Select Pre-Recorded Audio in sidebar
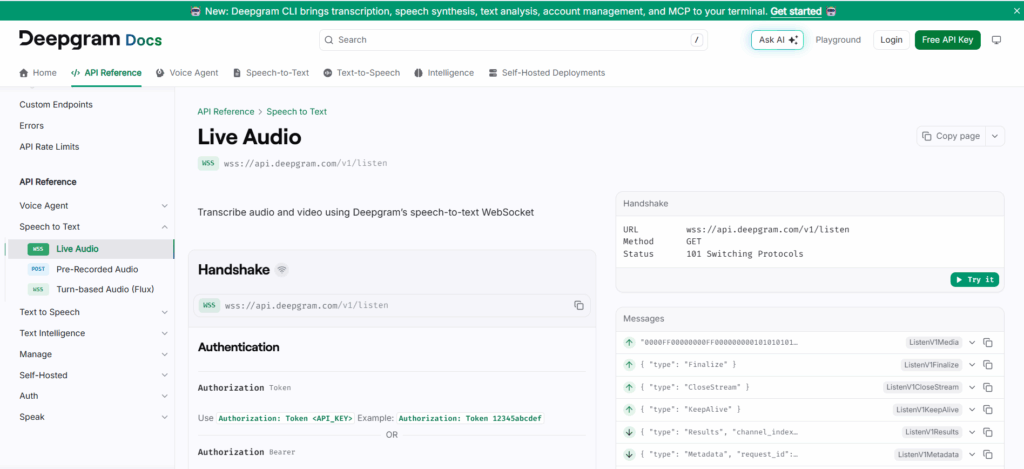The height and width of the screenshot is (469, 1024). 97,269
